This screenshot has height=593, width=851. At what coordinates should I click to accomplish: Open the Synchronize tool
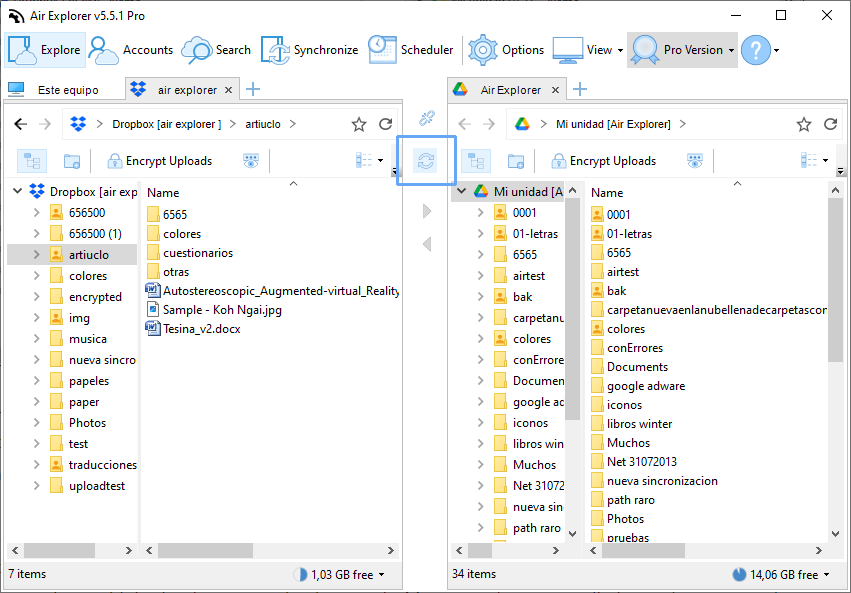tap(310, 50)
